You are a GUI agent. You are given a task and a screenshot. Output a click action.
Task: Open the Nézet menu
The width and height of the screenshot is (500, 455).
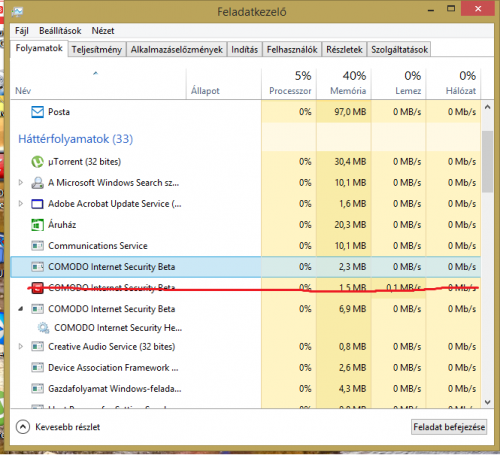103,31
